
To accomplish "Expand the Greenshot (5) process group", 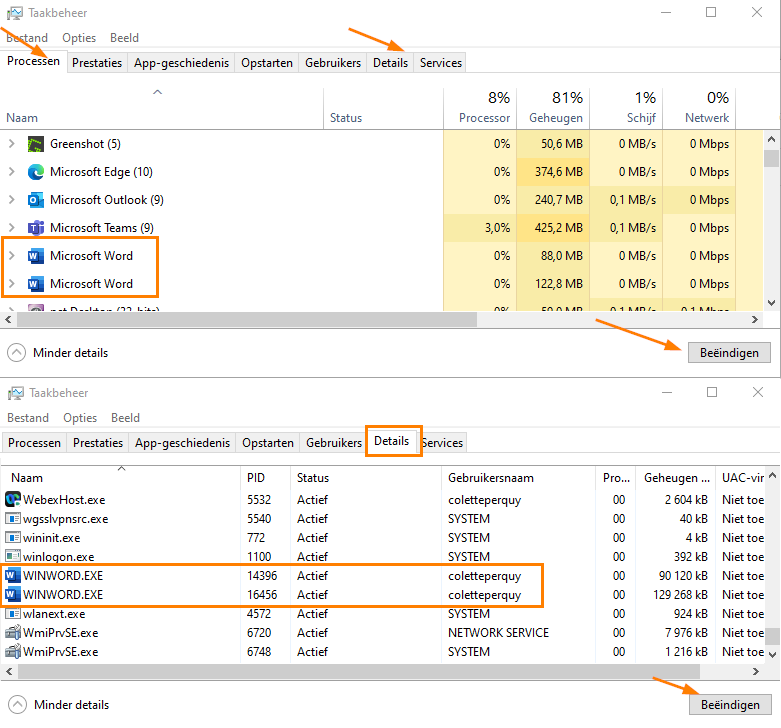I will pyautogui.click(x=12, y=143).
